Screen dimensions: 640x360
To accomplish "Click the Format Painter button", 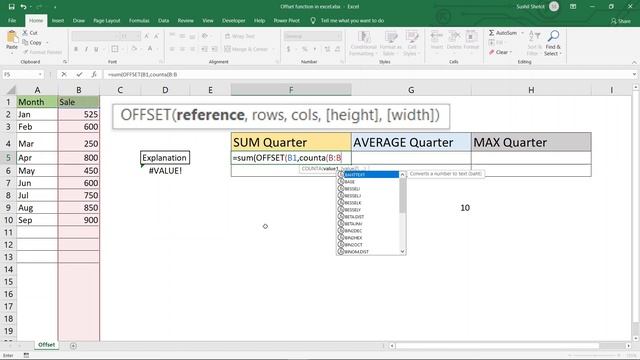I will click(42, 52).
